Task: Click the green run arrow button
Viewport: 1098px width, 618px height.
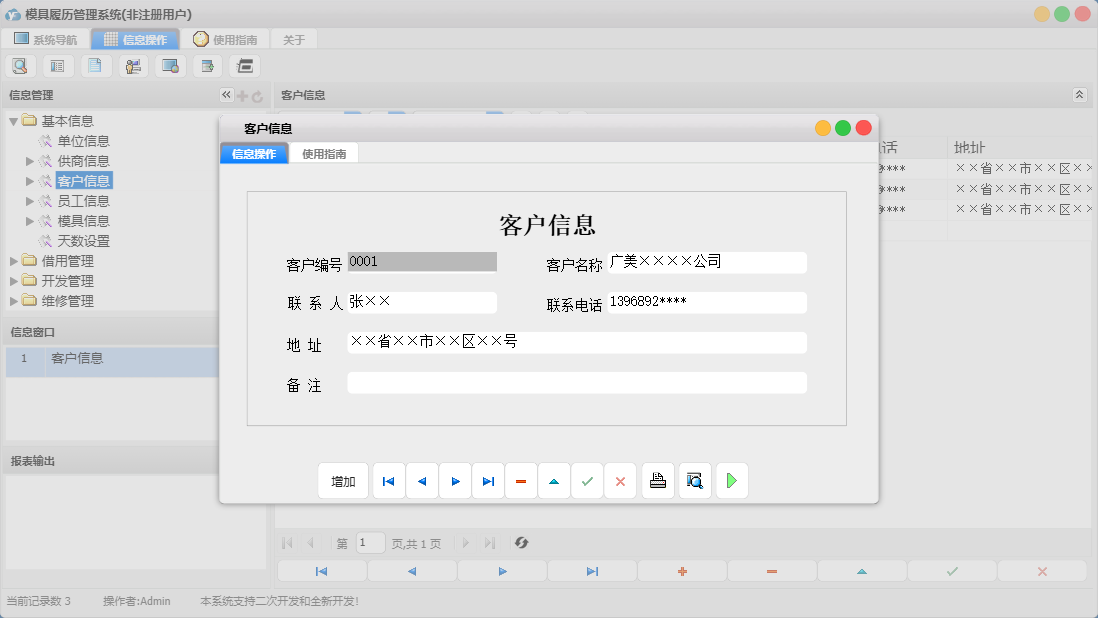Action: [731, 481]
